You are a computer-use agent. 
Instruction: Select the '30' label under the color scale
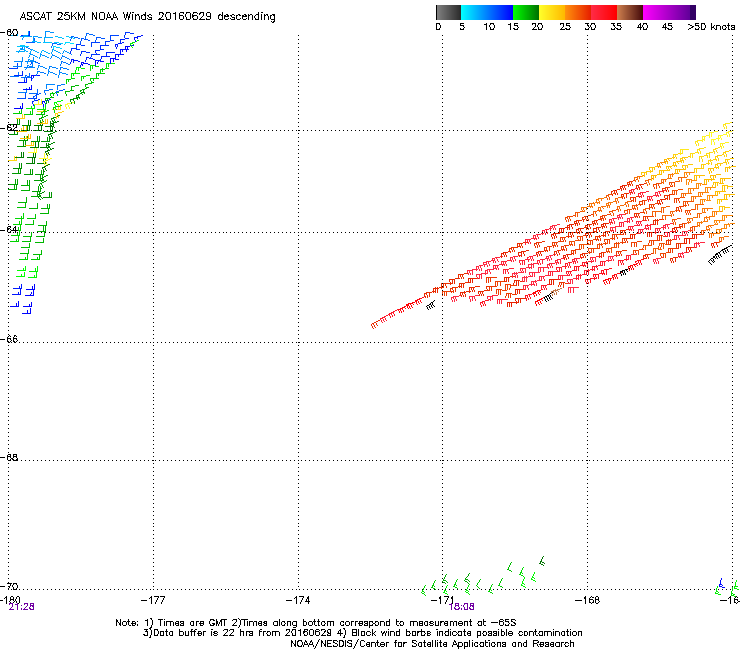click(x=590, y=27)
